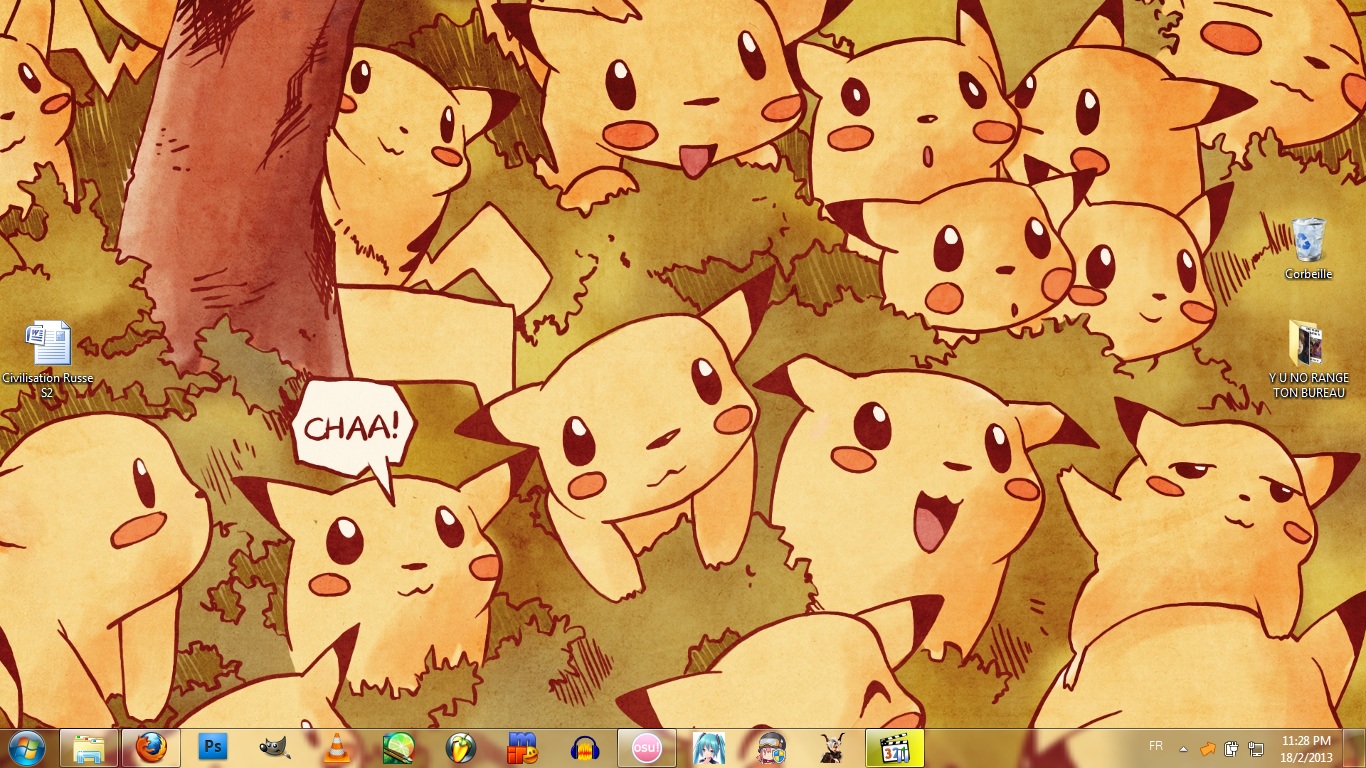This screenshot has height=768, width=1366.
Task: Click the blue and orange 'm' taskbar icon
Action: (523, 748)
